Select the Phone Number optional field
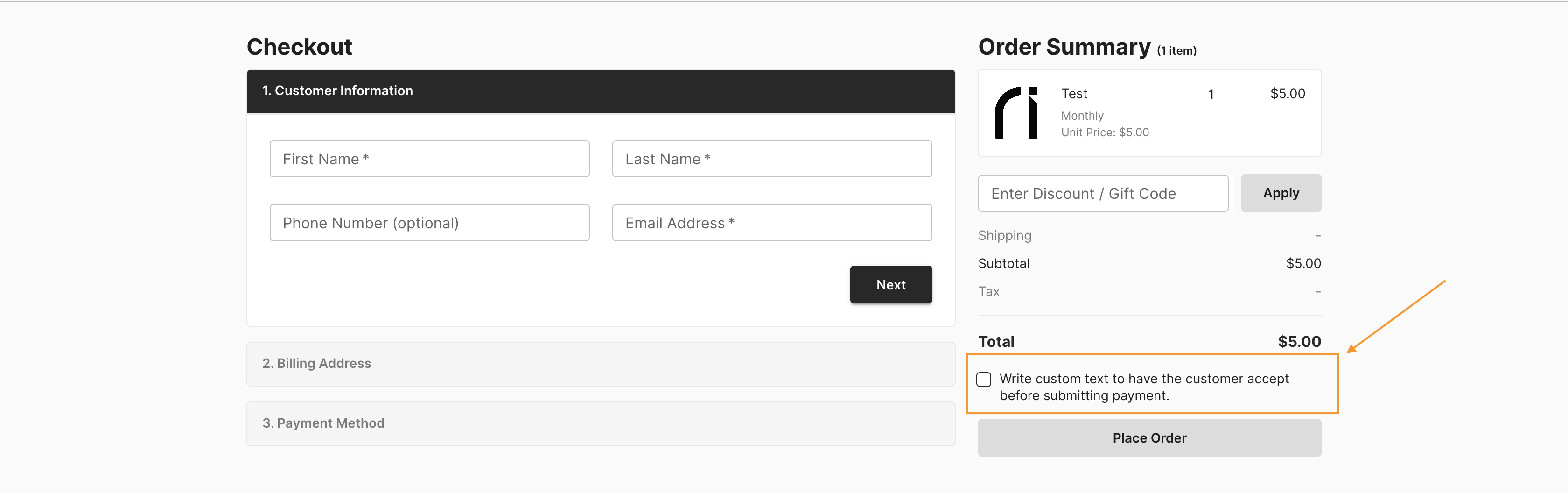 [429, 223]
